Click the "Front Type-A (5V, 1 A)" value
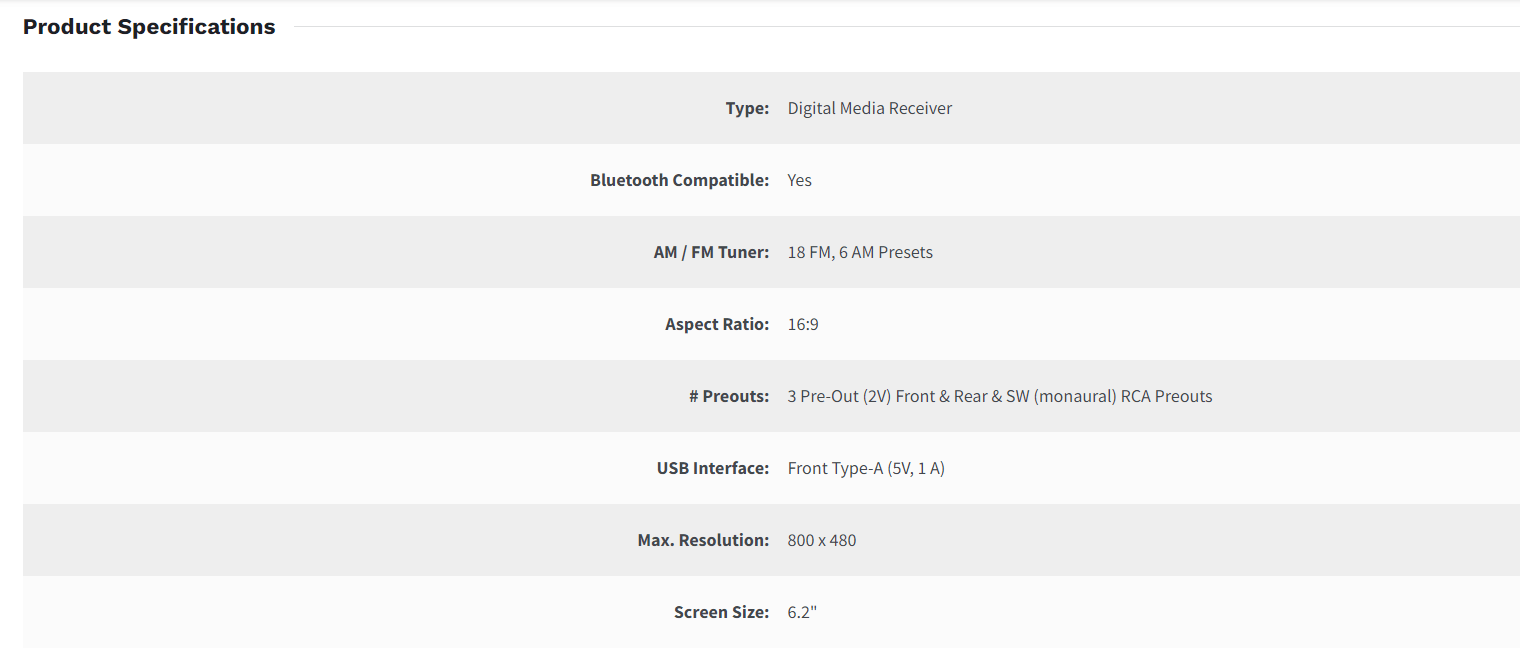 click(865, 468)
